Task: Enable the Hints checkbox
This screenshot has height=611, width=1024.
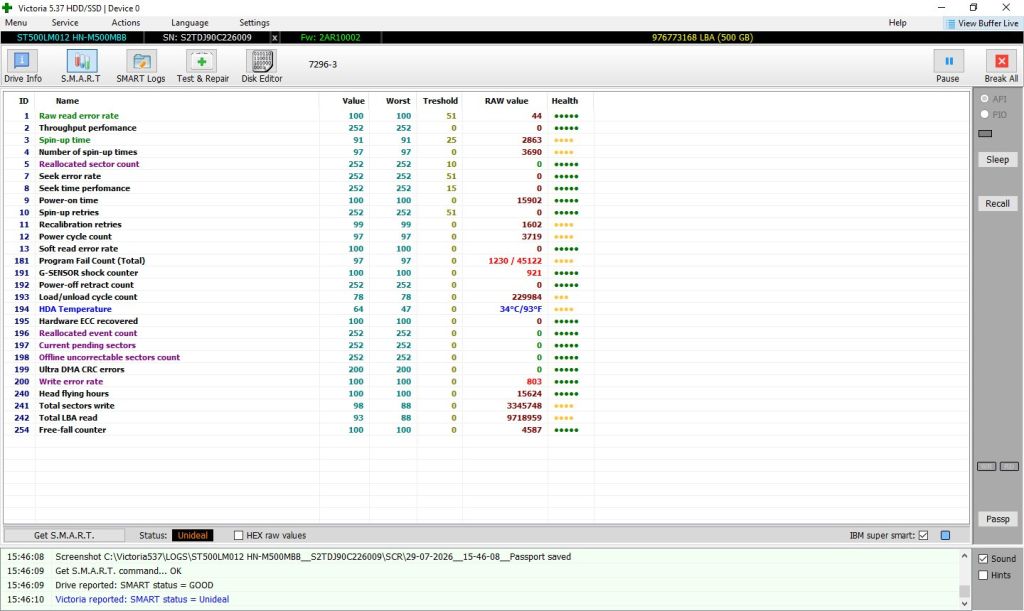Action: coord(983,575)
